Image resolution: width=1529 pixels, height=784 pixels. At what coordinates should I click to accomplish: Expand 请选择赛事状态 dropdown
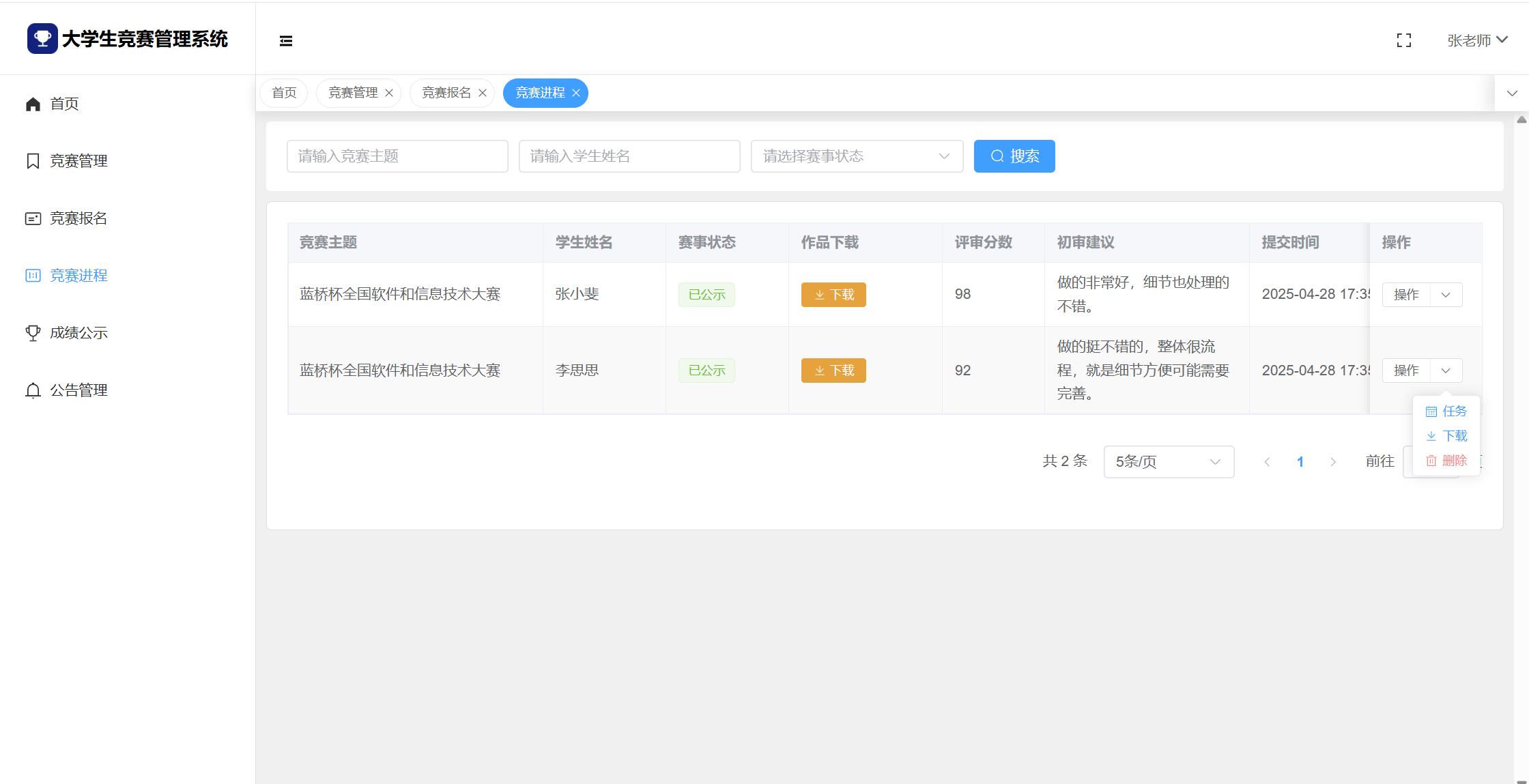click(857, 156)
